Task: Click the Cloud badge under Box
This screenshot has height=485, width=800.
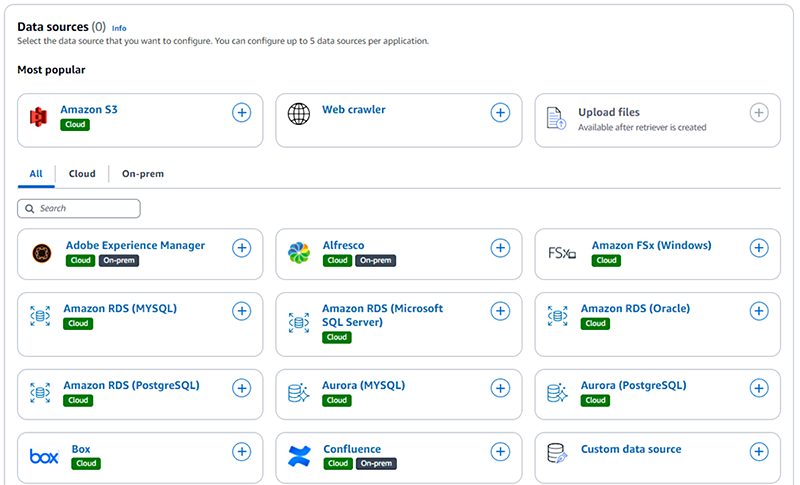Action: pos(86,464)
